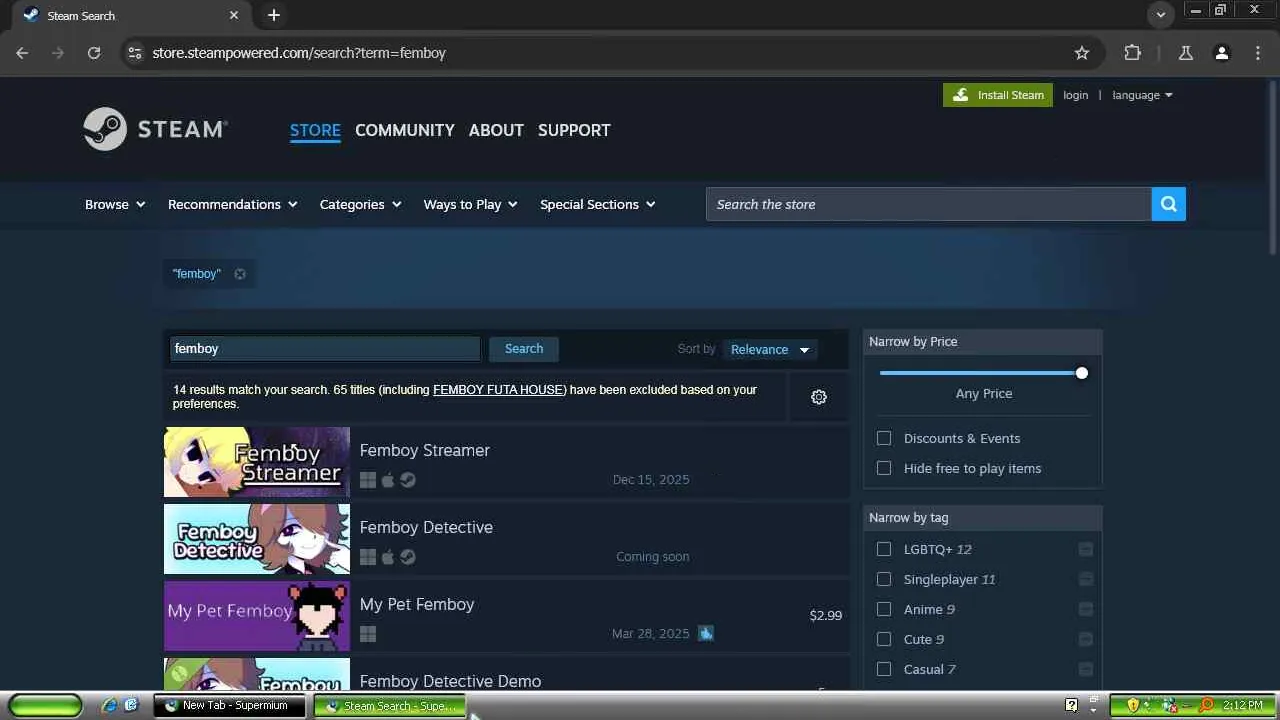Expand the Ways to Play dropdown menu
This screenshot has height=720, width=1280.
point(470,204)
